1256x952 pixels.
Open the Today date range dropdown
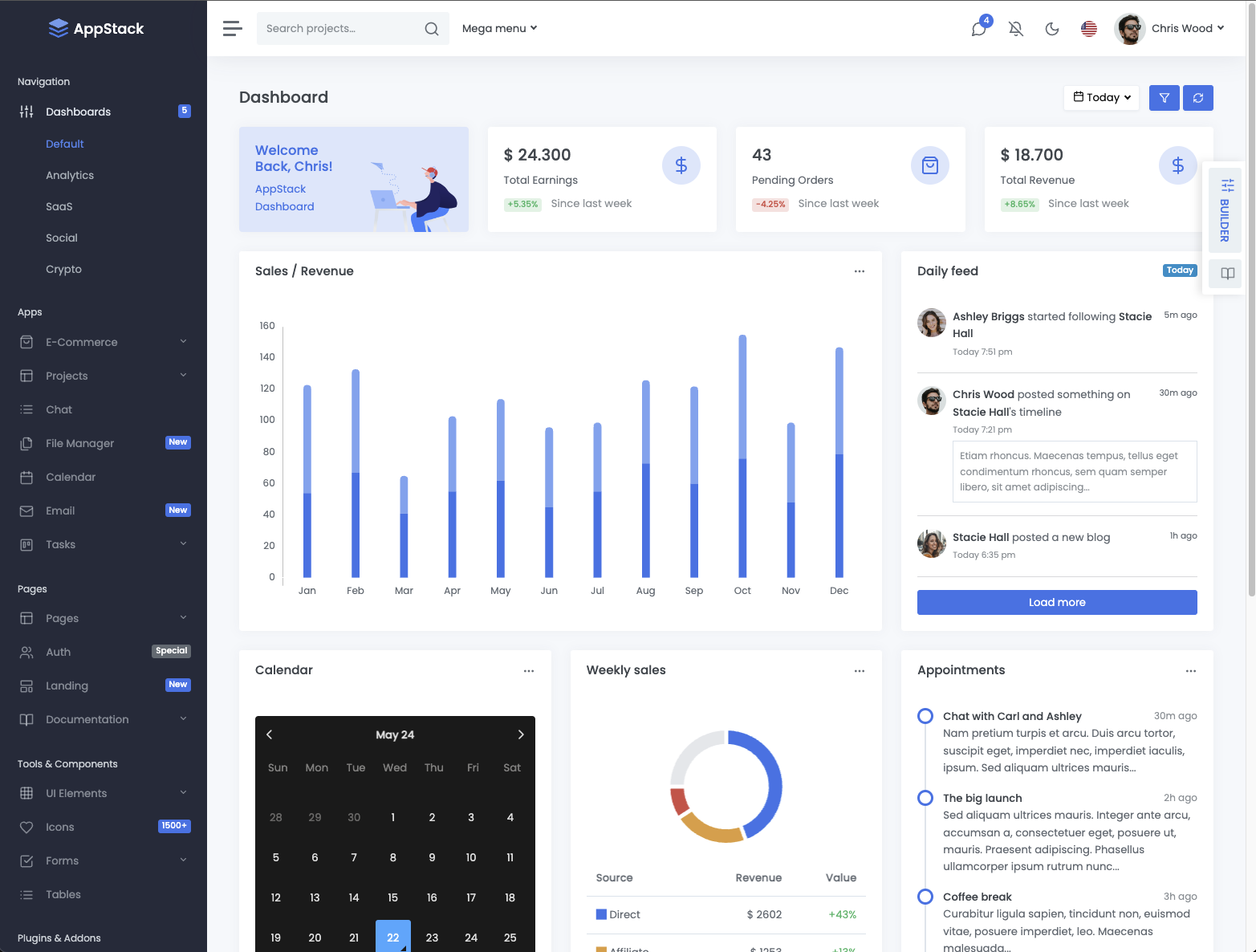pyautogui.click(x=1102, y=97)
